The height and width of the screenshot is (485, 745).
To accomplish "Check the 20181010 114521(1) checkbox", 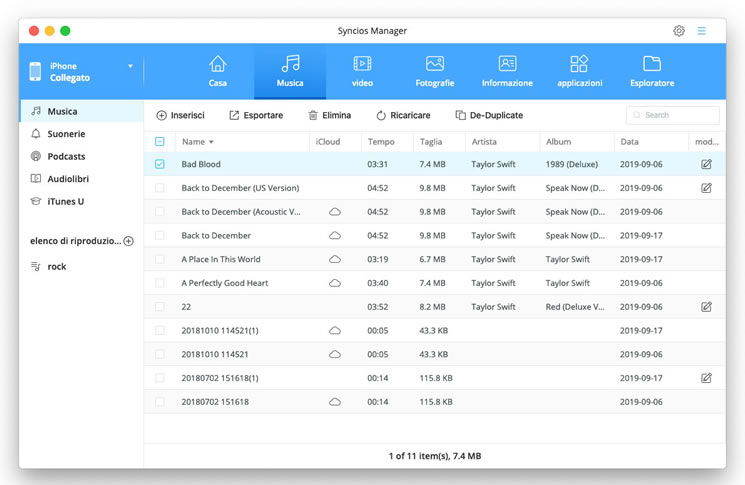I will coord(160,330).
